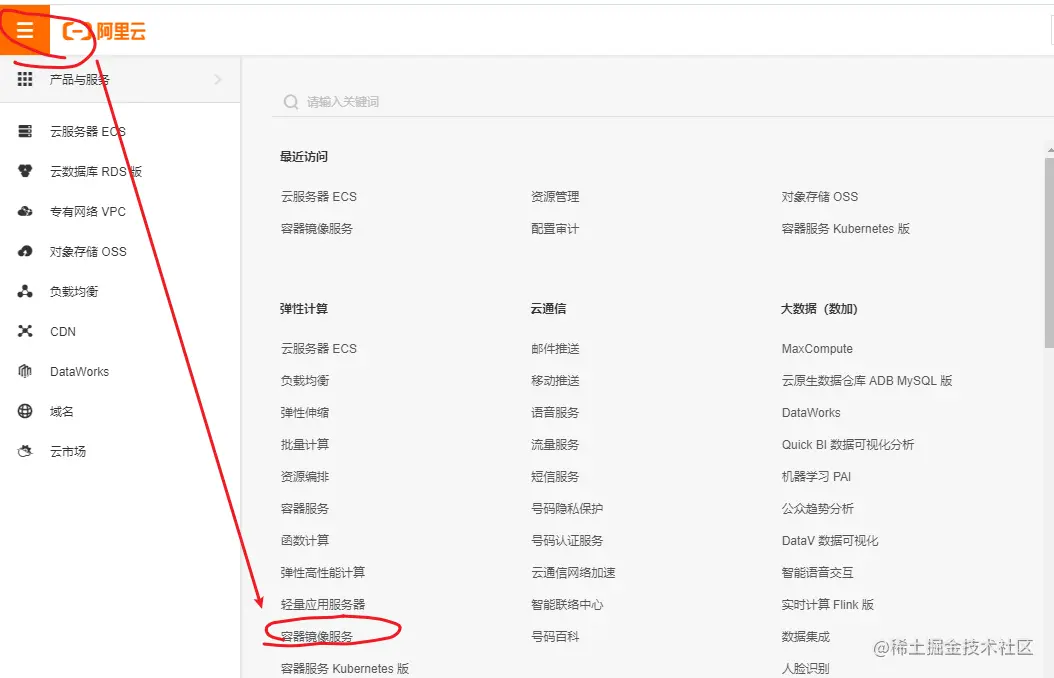
Task: Open 号码百科 link
Action: point(555,636)
